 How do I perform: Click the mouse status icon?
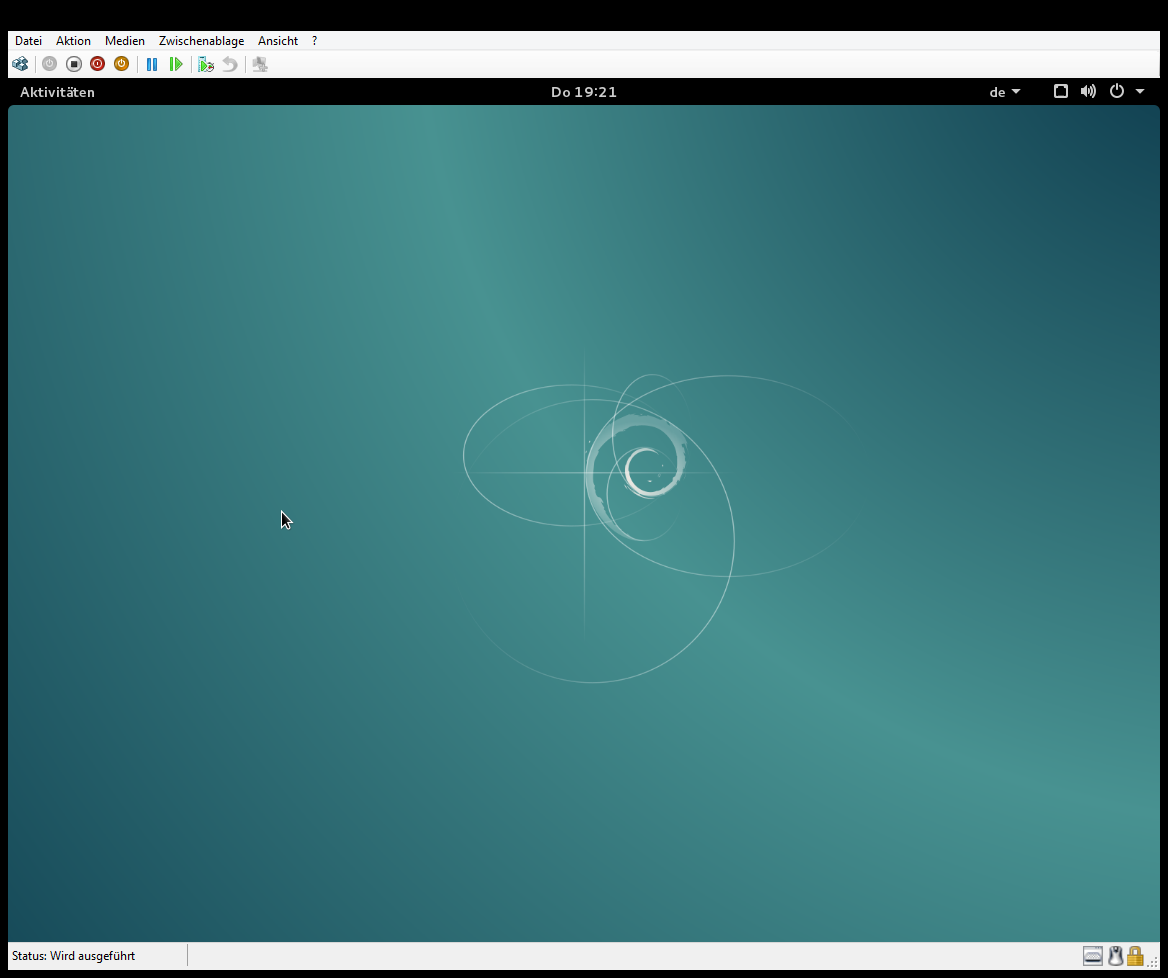point(1115,956)
